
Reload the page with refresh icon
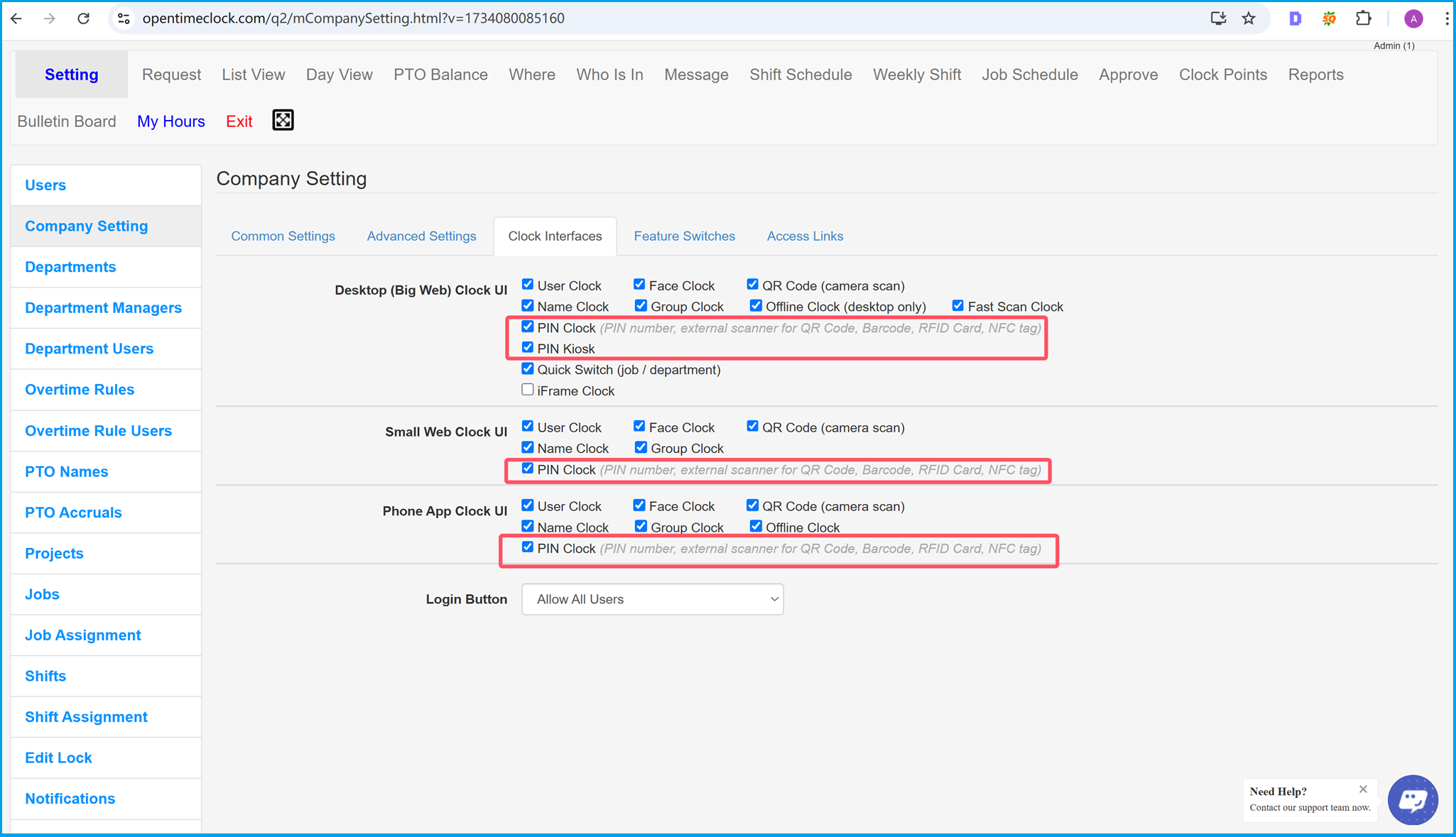click(83, 18)
